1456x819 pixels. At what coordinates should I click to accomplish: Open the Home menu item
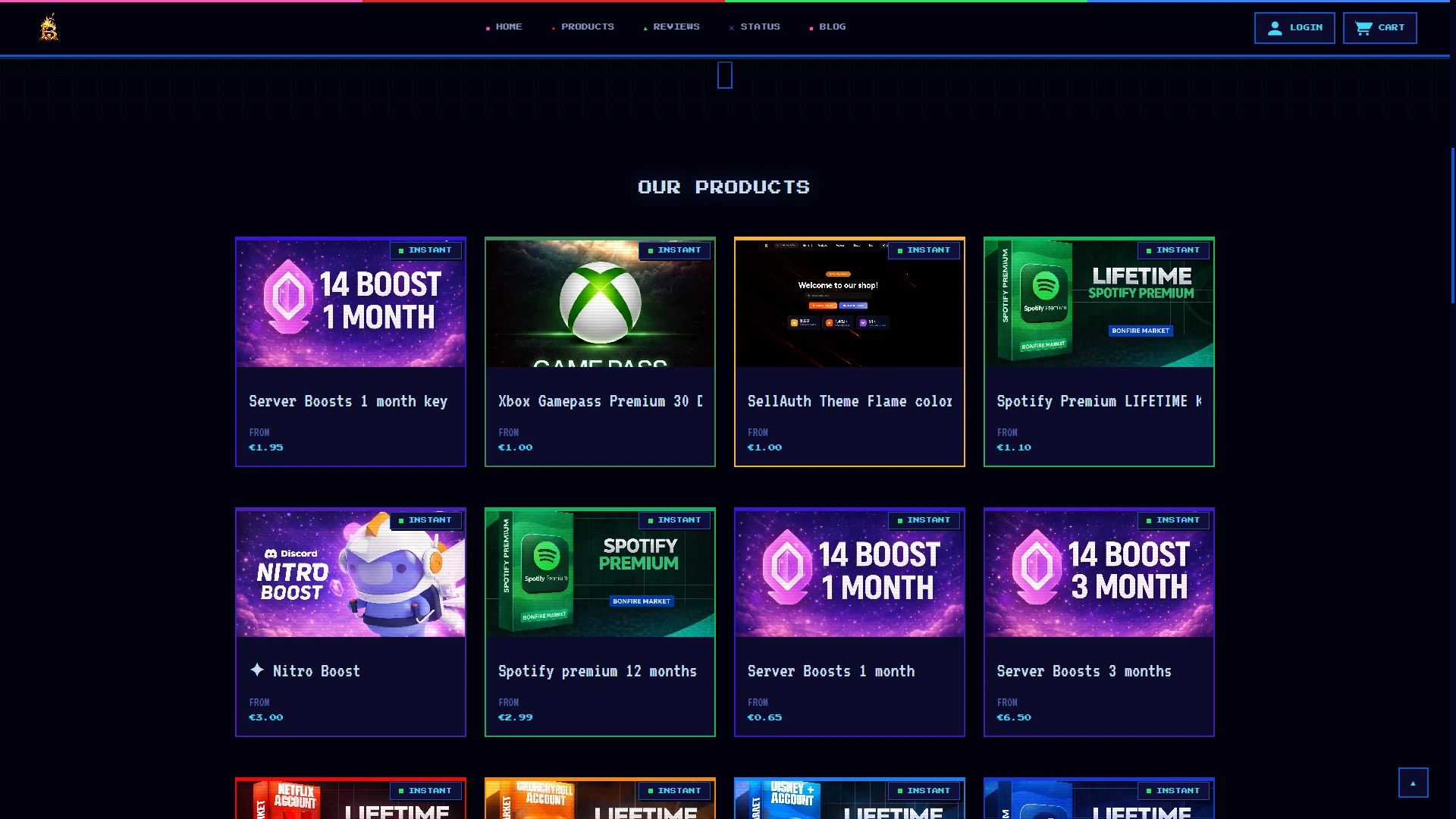(x=504, y=27)
